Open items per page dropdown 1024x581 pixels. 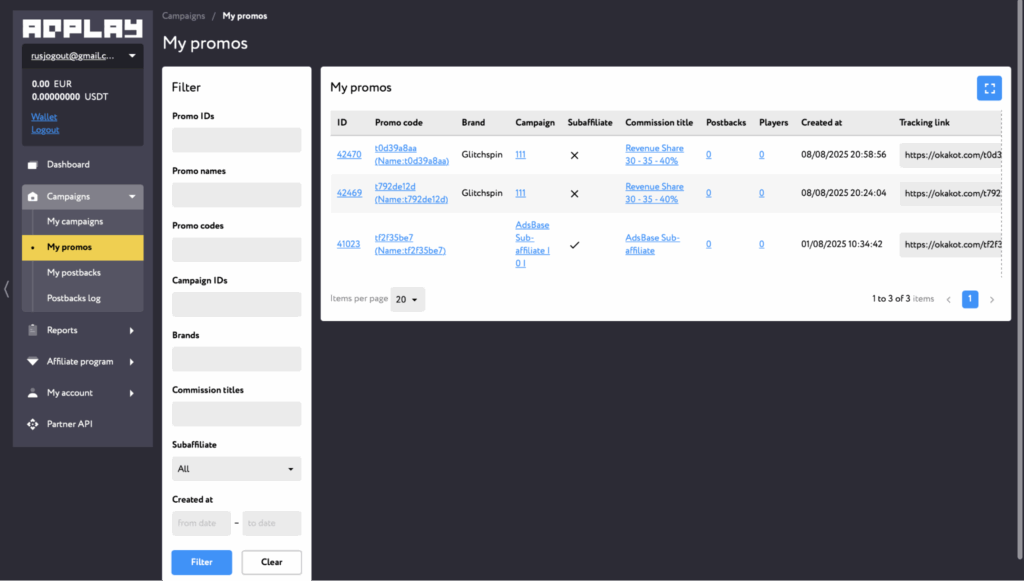click(407, 299)
